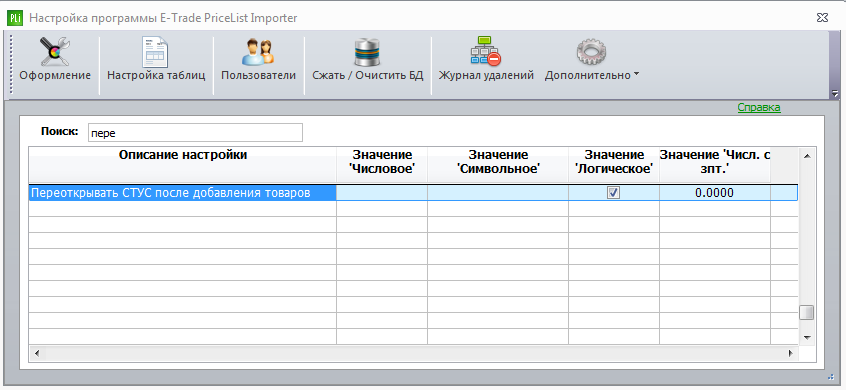
Task: Select the row Переоткрывать СТУС после добавления товаров
Action: [413, 193]
